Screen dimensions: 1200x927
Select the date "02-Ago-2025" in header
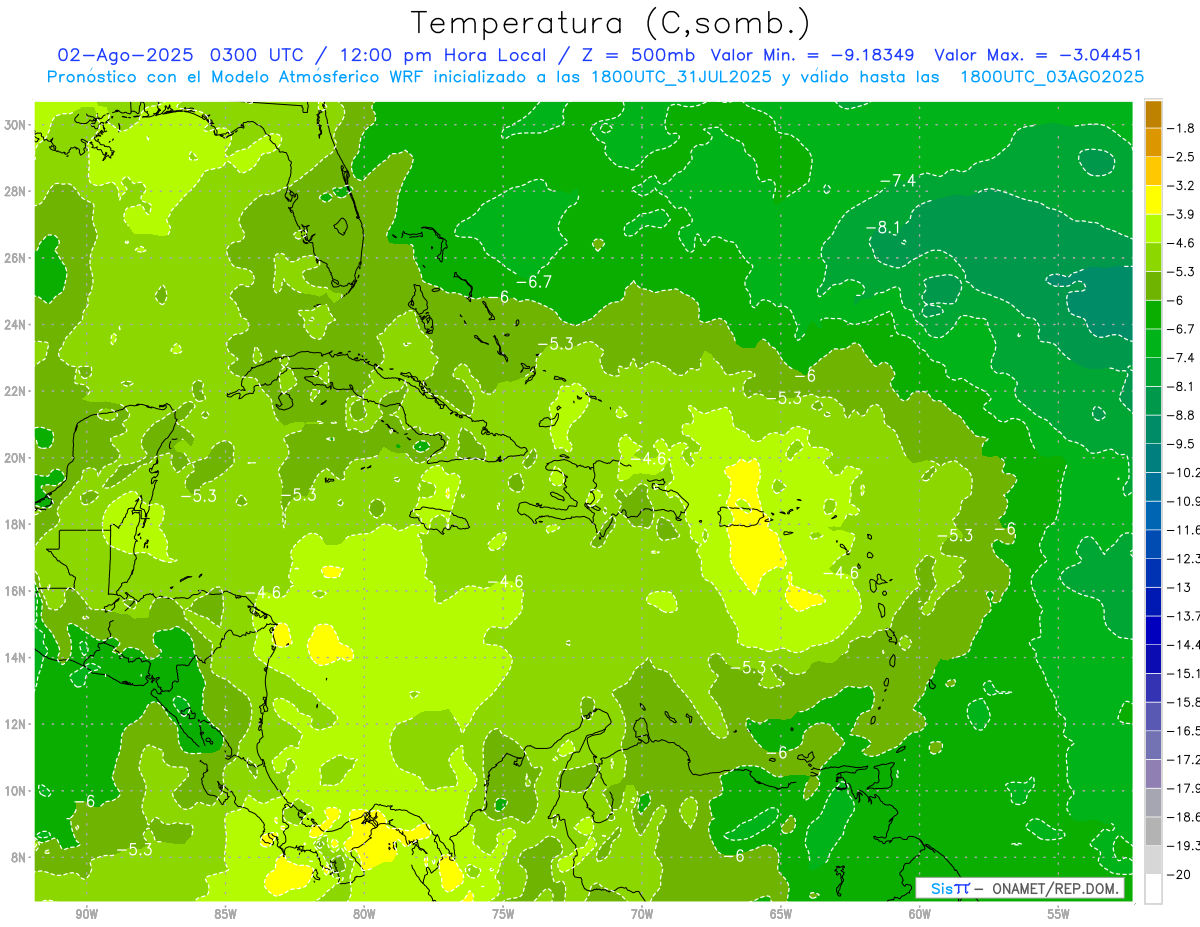pyautogui.click(x=125, y=55)
